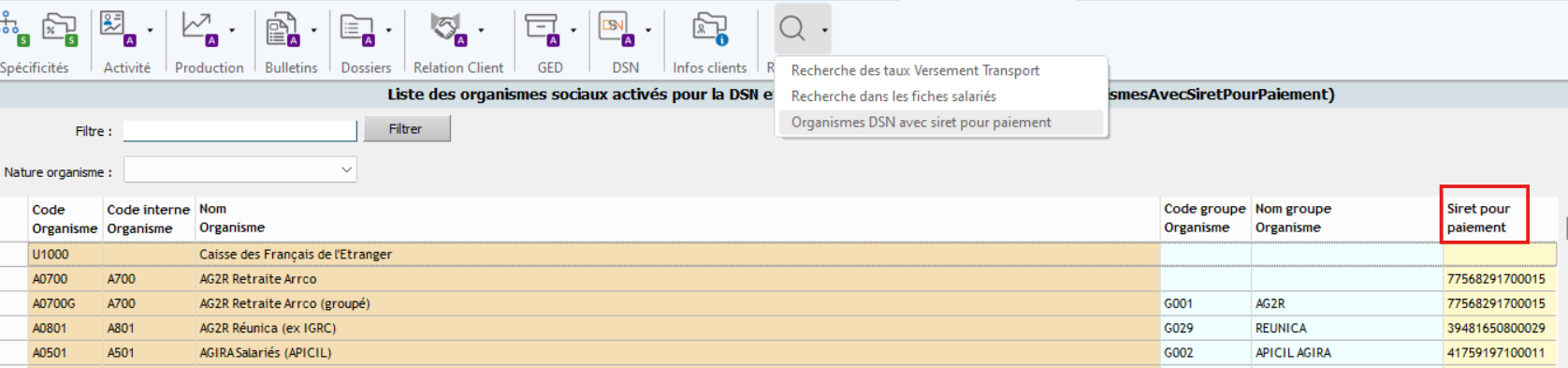1568x368 pixels.
Task: Open the Dossiers folder icon
Action: (356, 29)
